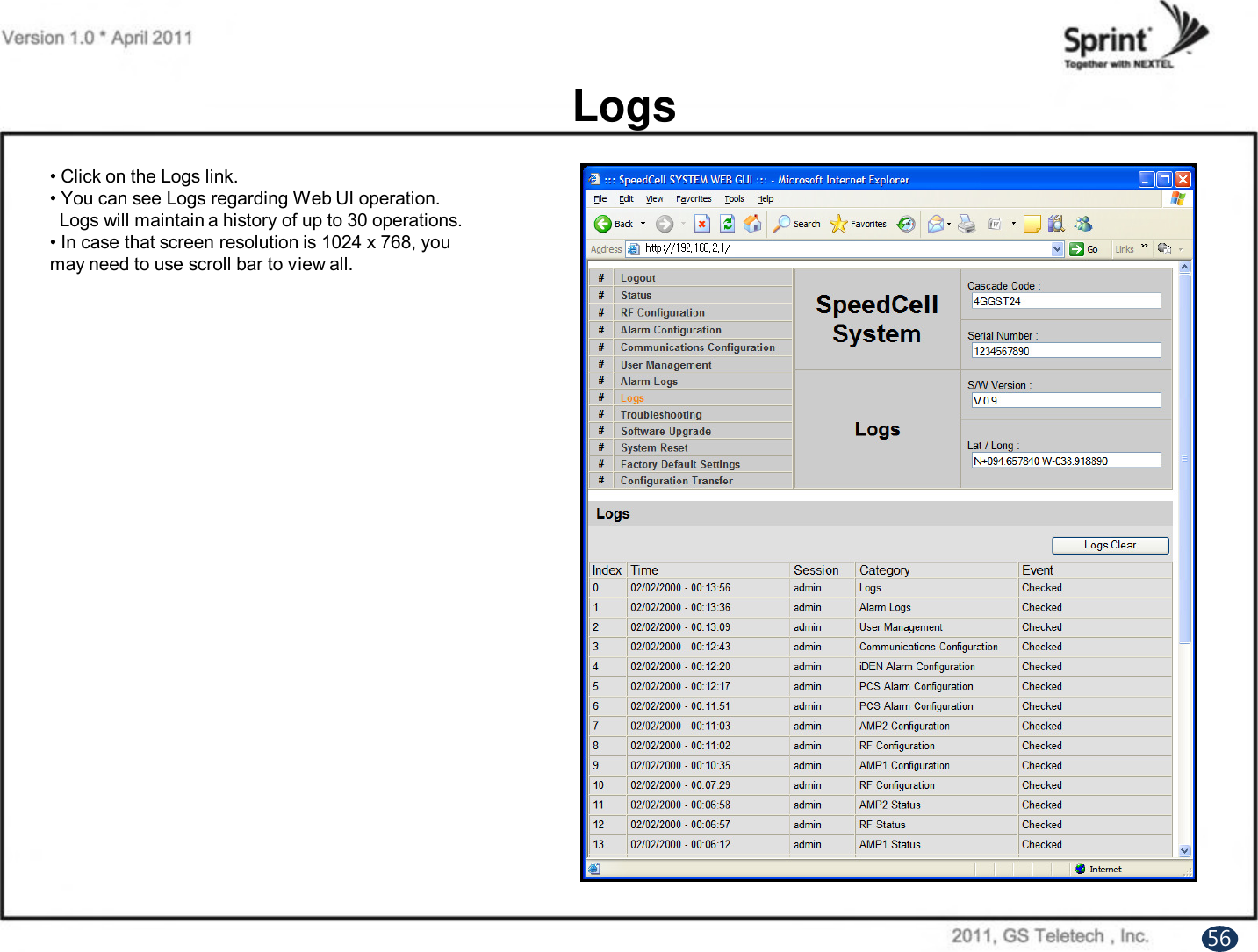1258x952 pixels.
Task: Open the Factory Default Settings link
Action: click(x=679, y=464)
